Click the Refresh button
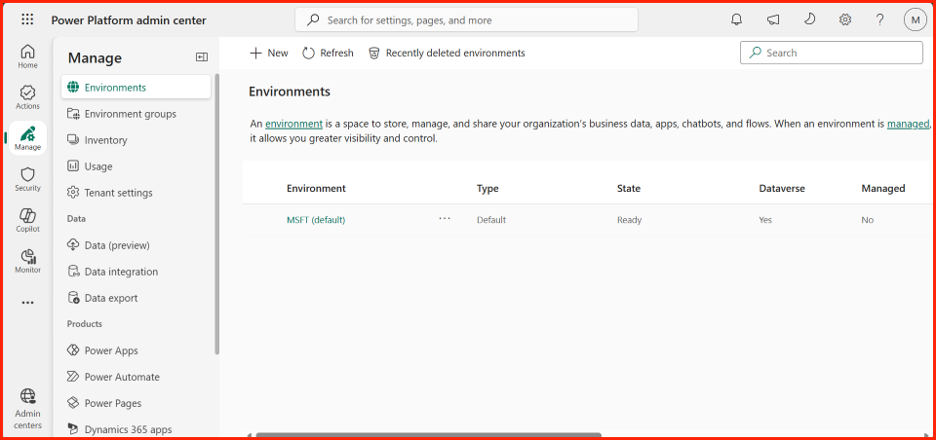The height and width of the screenshot is (440, 936). click(x=328, y=53)
